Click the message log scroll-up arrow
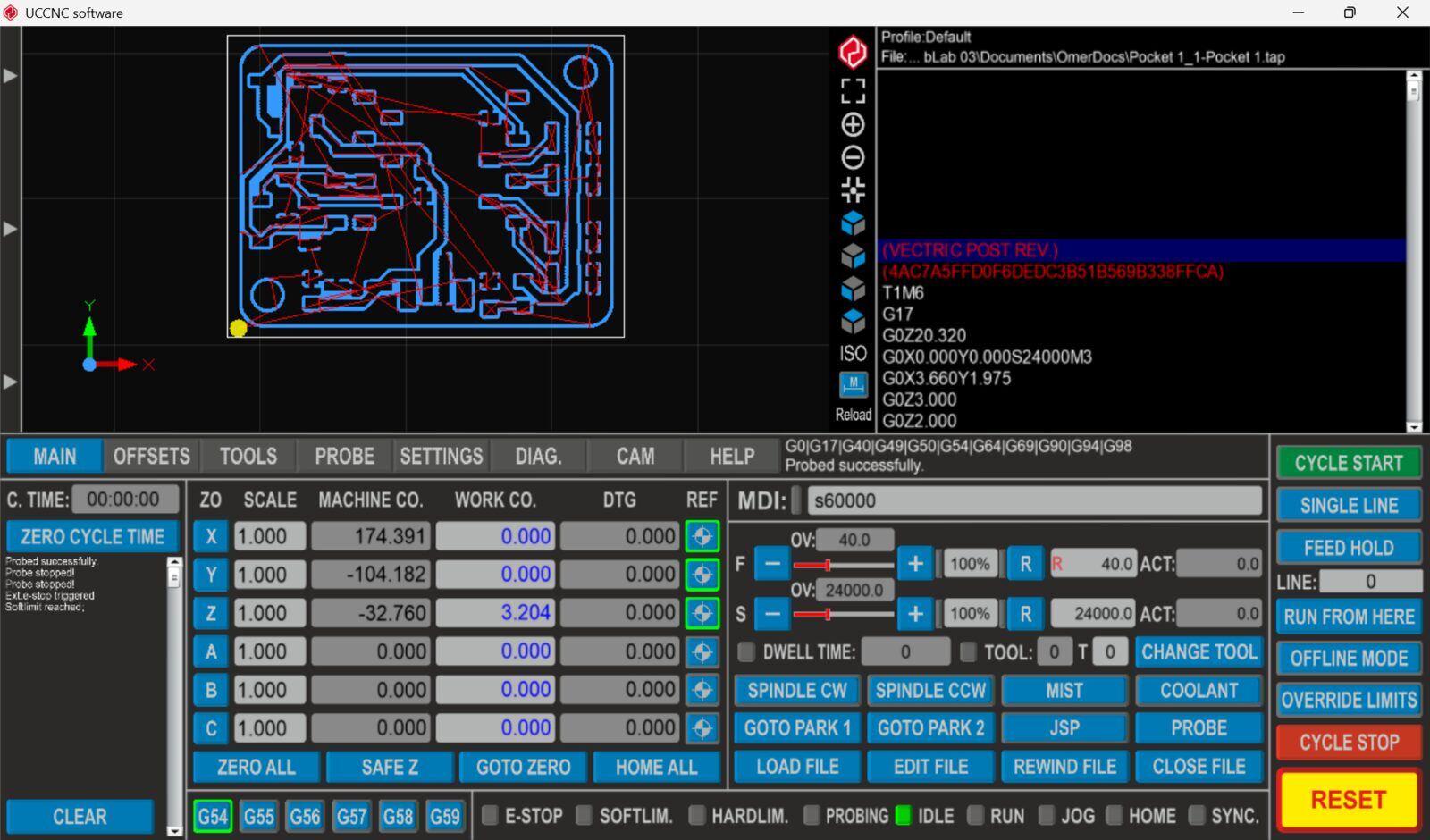The height and width of the screenshot is (840, 1430). pos(174,563)
